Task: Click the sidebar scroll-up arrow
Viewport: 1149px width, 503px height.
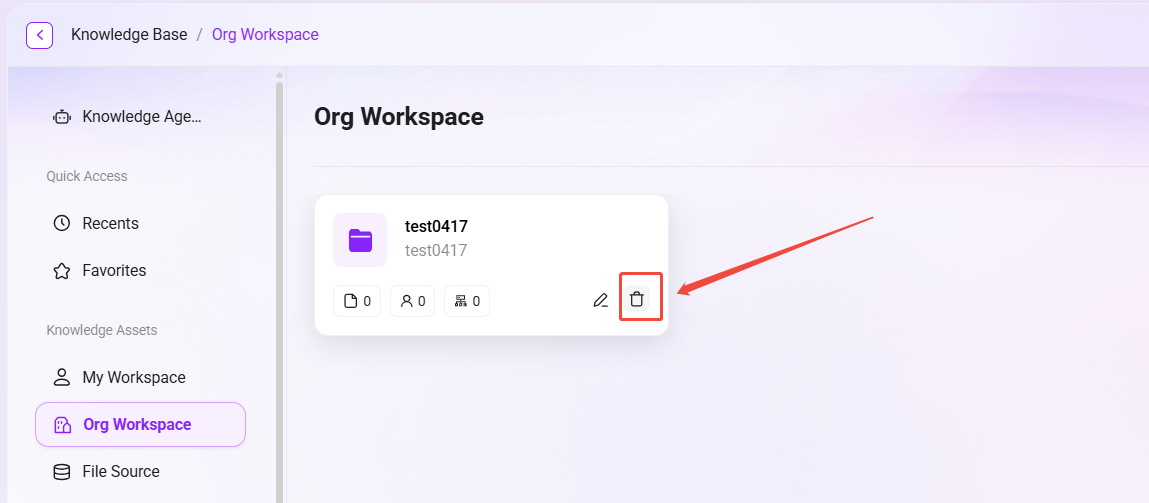Action: pyautogui.click(x=279, y=75)
